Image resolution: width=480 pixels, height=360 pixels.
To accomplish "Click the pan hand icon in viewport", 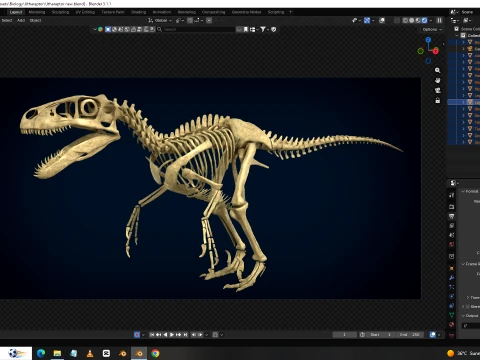I will click(x=438, y=80).
